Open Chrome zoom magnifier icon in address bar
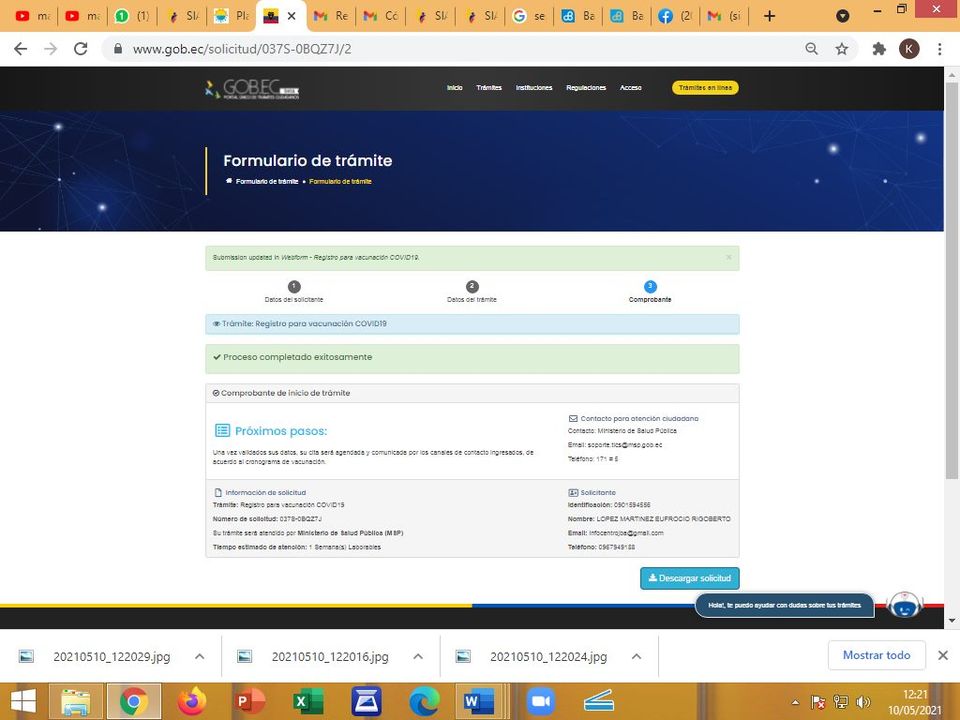This screenshot has height=720, width=960. click(x=812, y=49)
